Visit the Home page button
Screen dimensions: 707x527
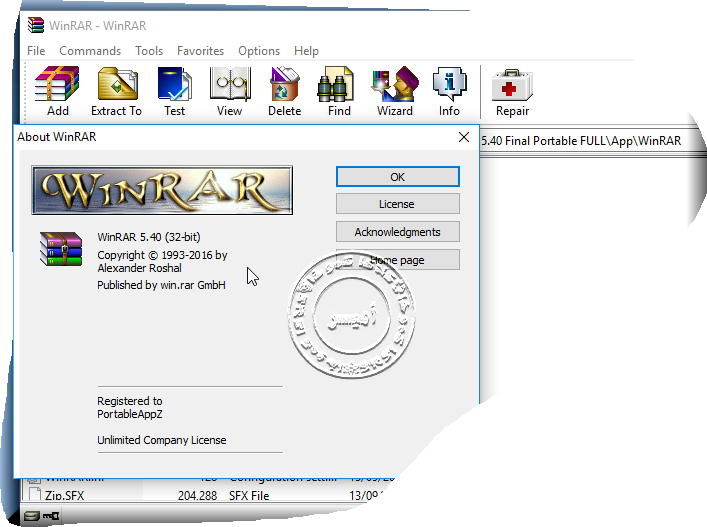[x=398, y=260]
